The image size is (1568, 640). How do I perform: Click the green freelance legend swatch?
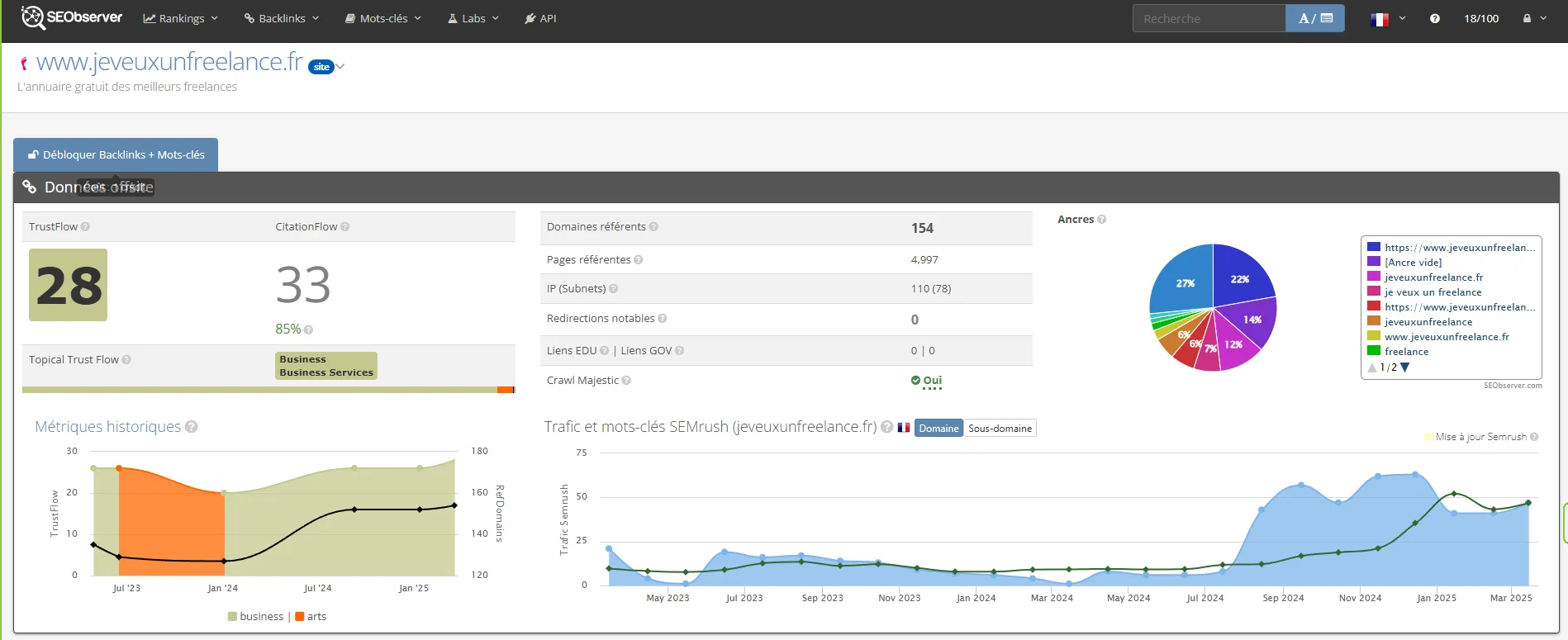click(1374, 351)
